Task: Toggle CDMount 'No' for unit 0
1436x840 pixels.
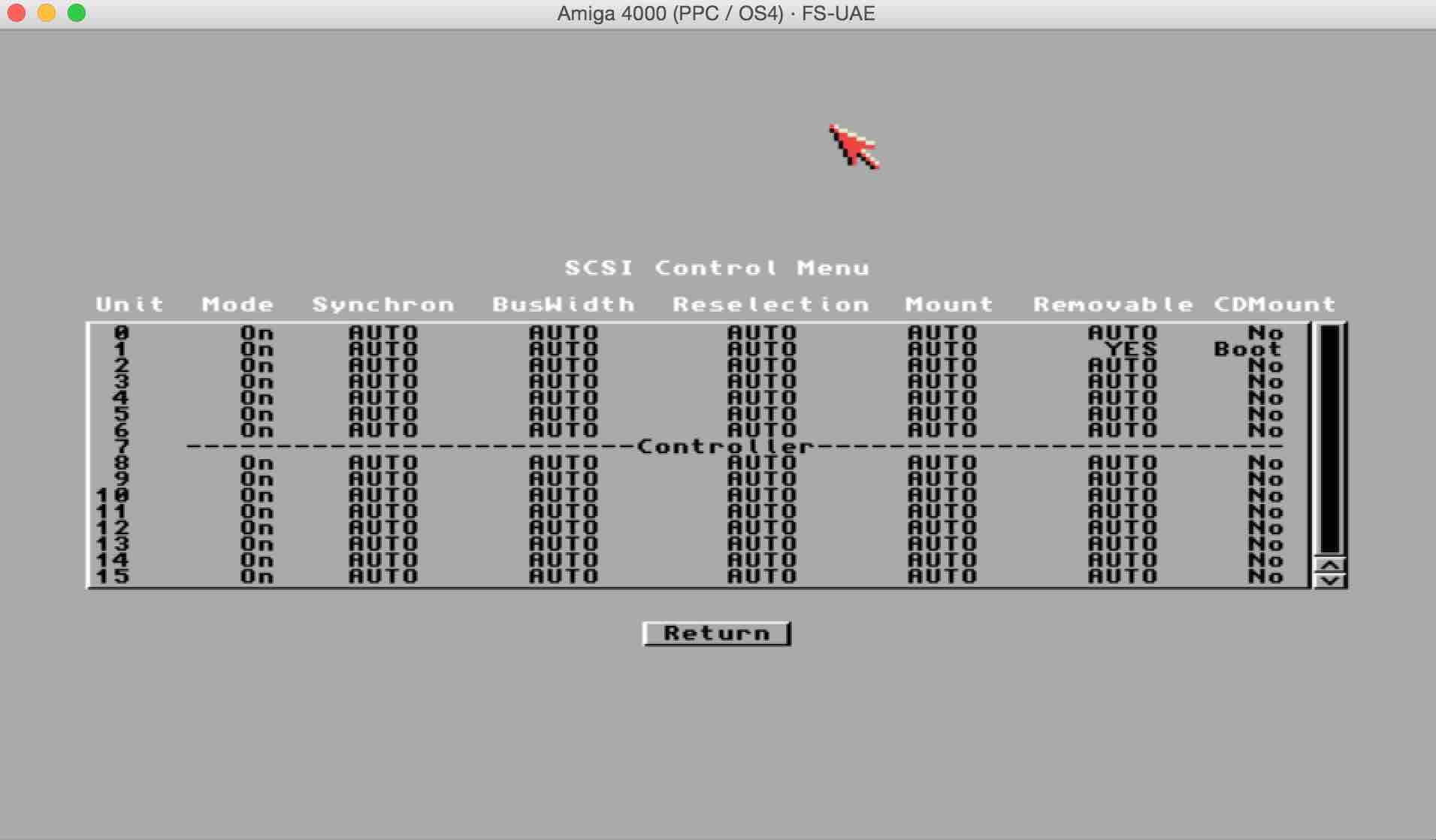Action: [x=1266, y=333]
